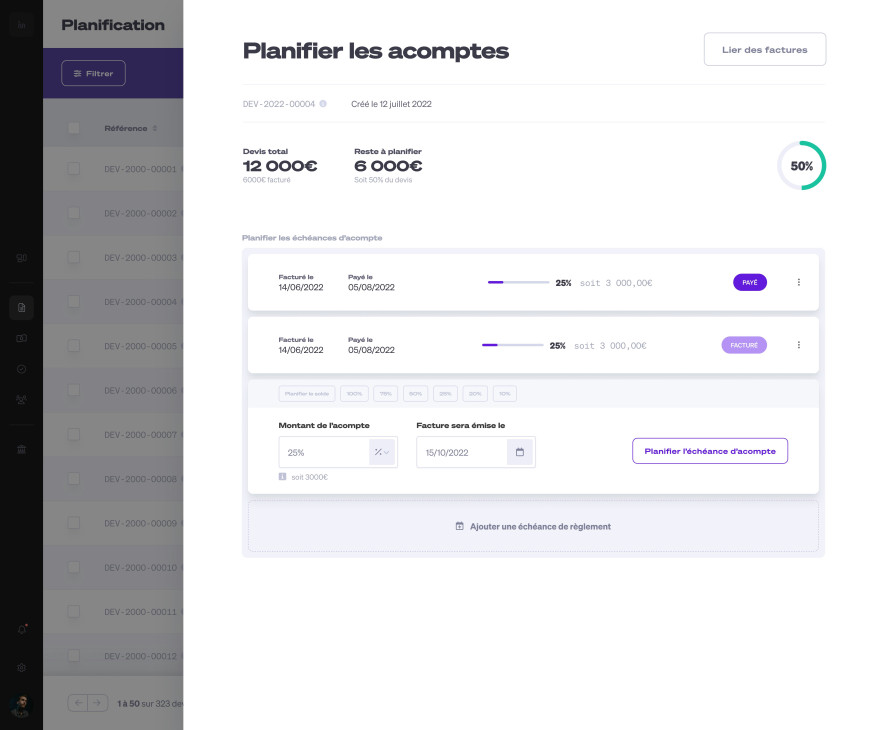Image resolution: width=886 pixels, height=730 pixels.
Task: Click Lier des factures button
Action: pos(764,50)
